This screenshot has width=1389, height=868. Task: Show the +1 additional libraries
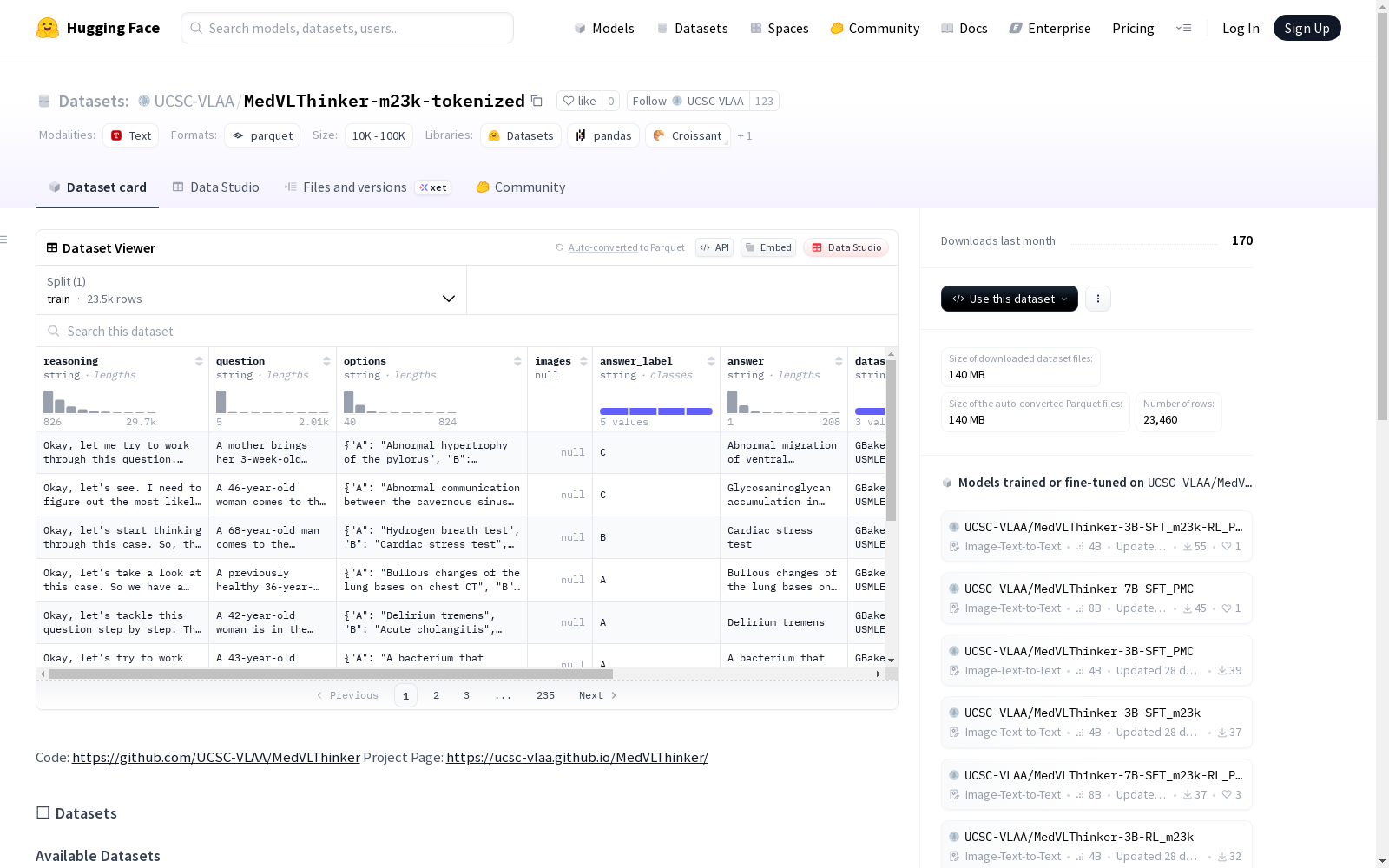coord(745,136)
